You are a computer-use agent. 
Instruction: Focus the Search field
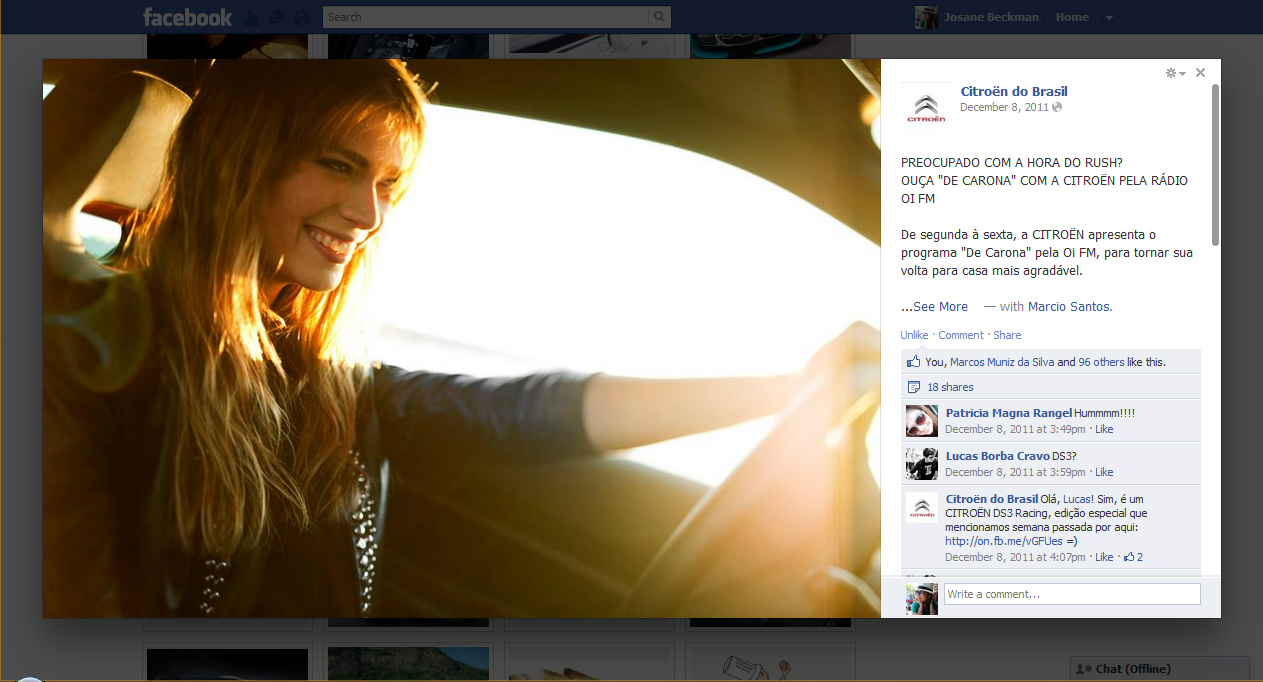(x=487, y=17)
